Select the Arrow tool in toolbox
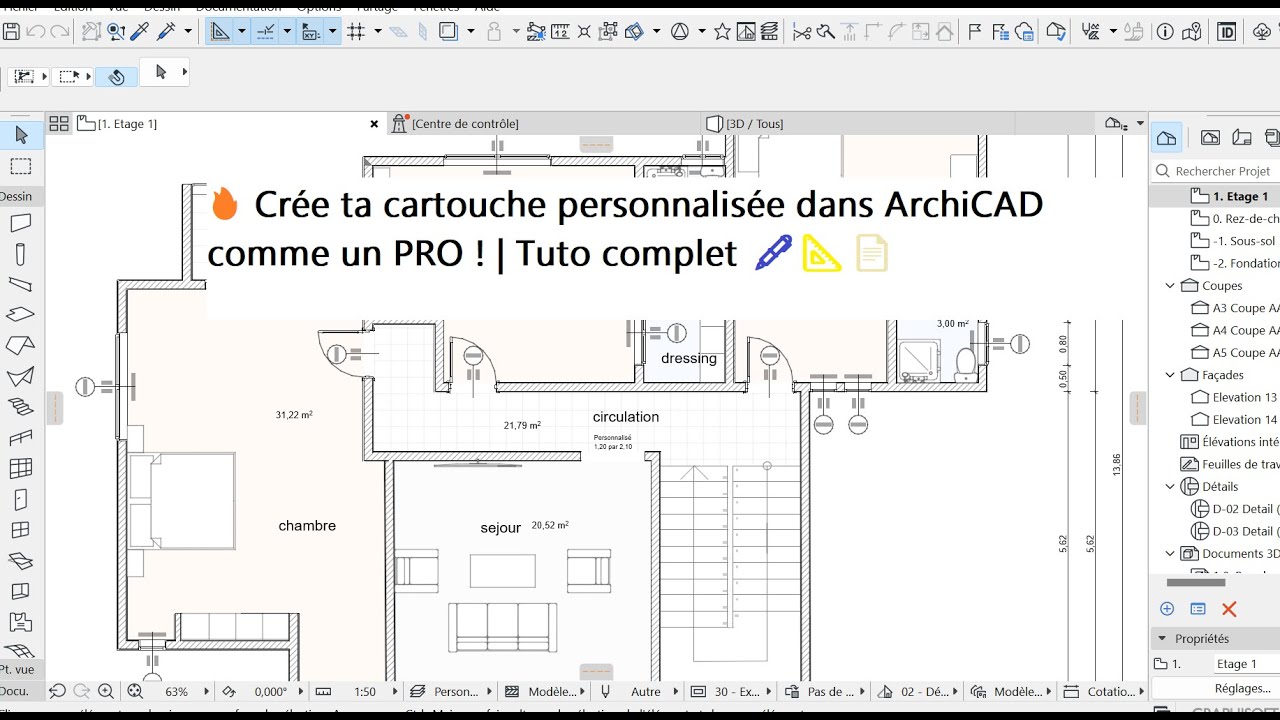Image resolution: width=1280 pixels, height=720 pixels. [x=21, y=135]
